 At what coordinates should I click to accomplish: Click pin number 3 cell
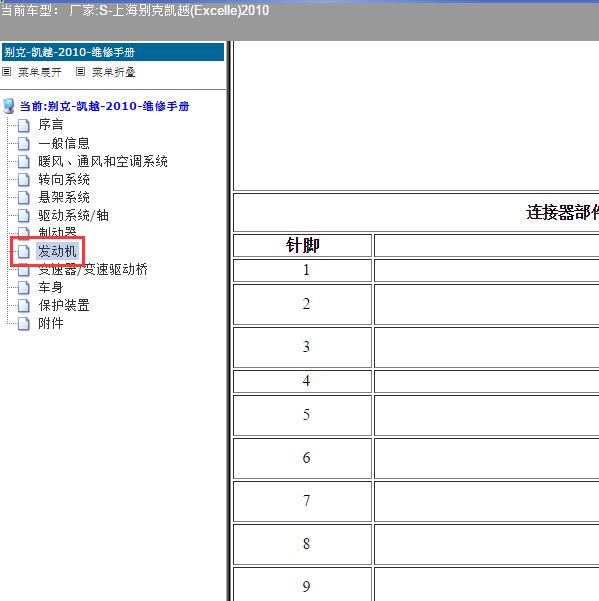coord(302,347)
